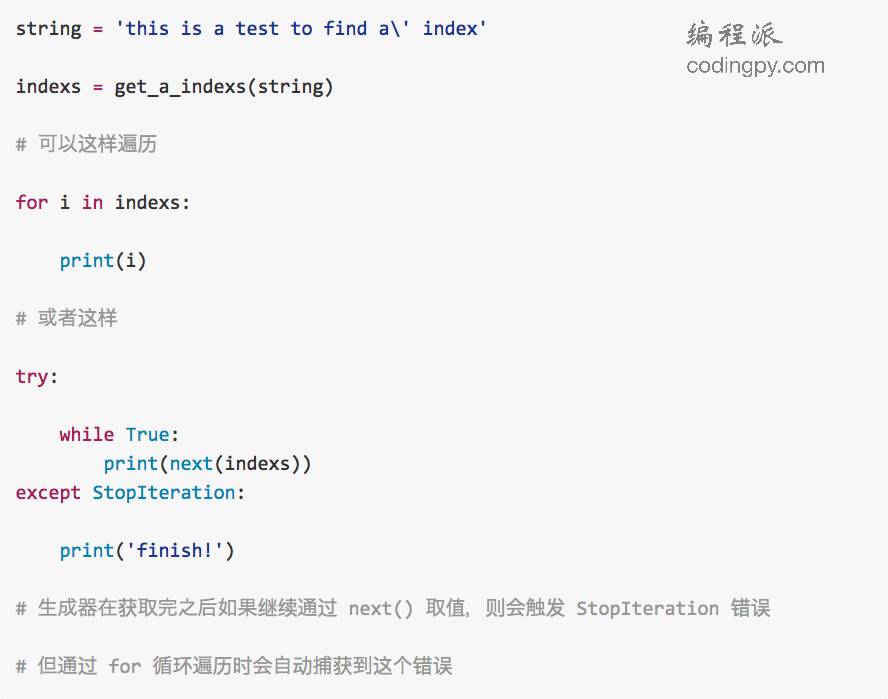Click the 'in' keyword in the for loop

pyautogui.click(x=92, y=202)
